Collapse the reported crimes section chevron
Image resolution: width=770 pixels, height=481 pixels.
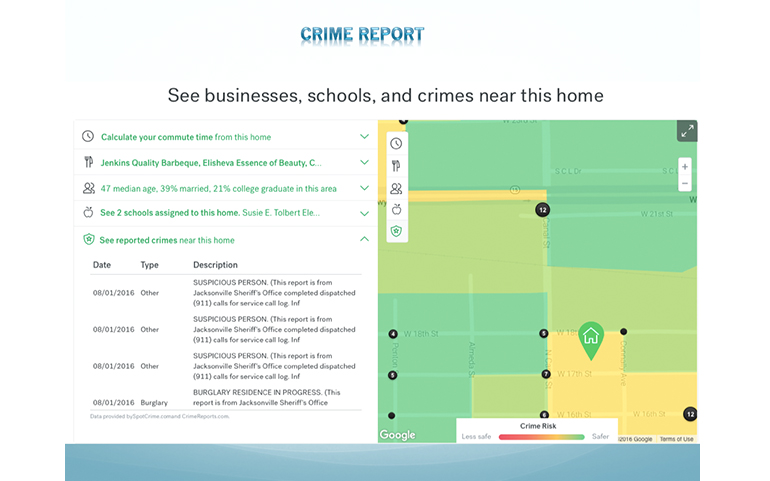coord(364,240)
